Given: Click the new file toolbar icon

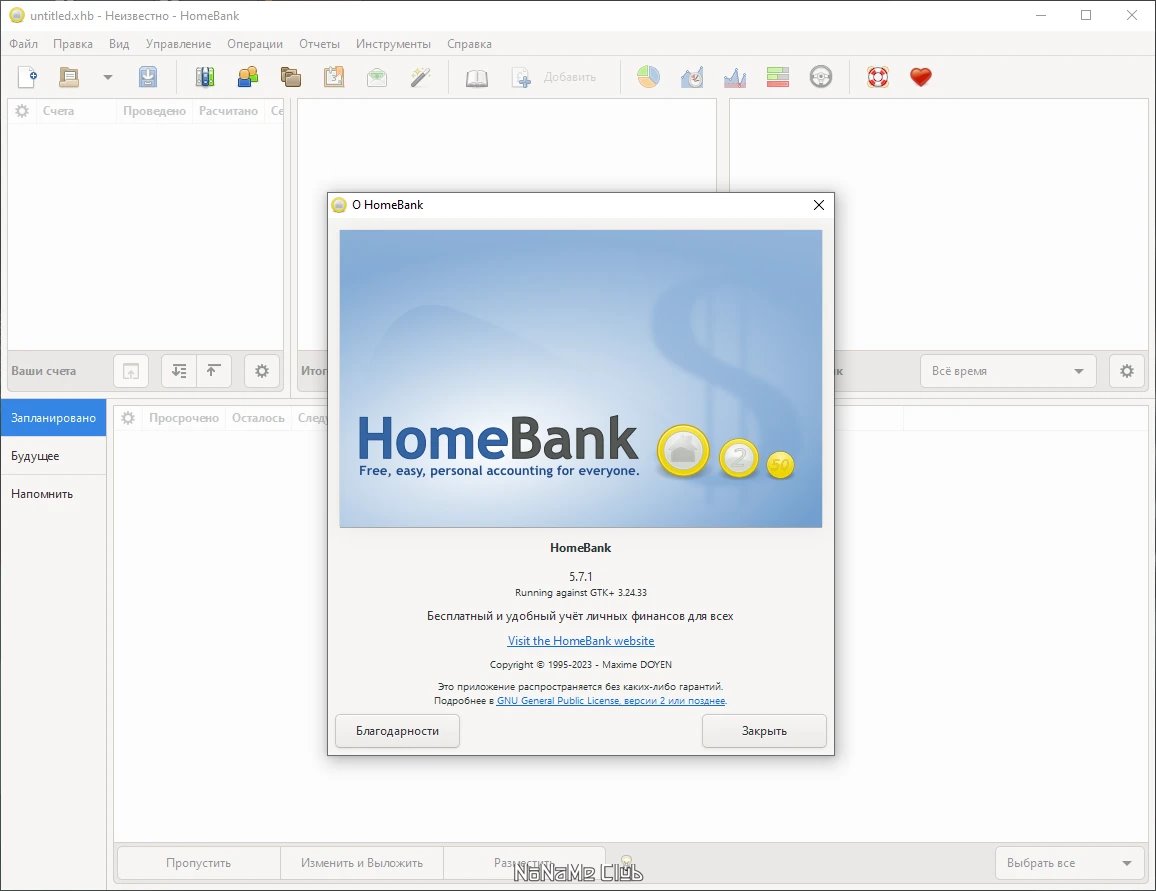Looking at the screenshot, I should pyautogui.click(x=27, y=77).
